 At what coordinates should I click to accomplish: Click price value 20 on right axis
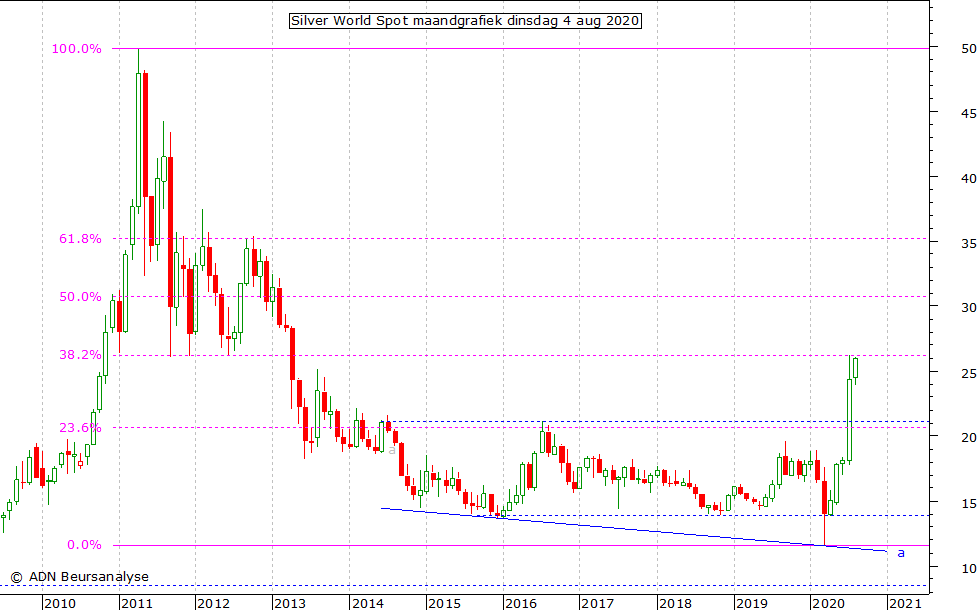[x=969, y=438]
